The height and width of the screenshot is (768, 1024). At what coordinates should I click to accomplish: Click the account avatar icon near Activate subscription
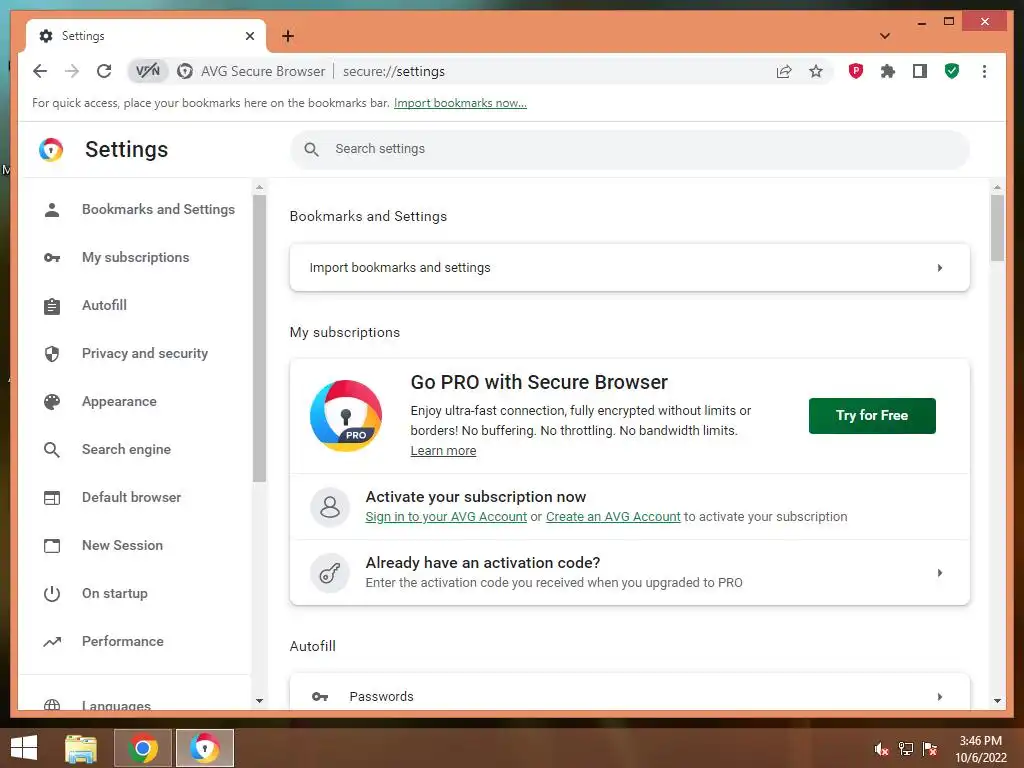coord(330,507)
